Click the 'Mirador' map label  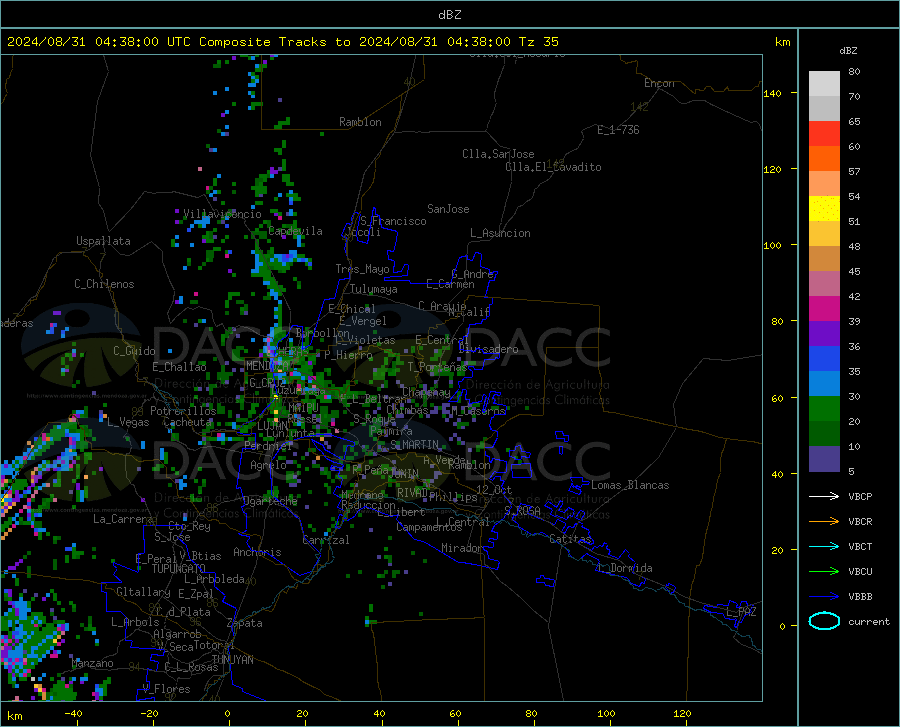pos(462,548)
